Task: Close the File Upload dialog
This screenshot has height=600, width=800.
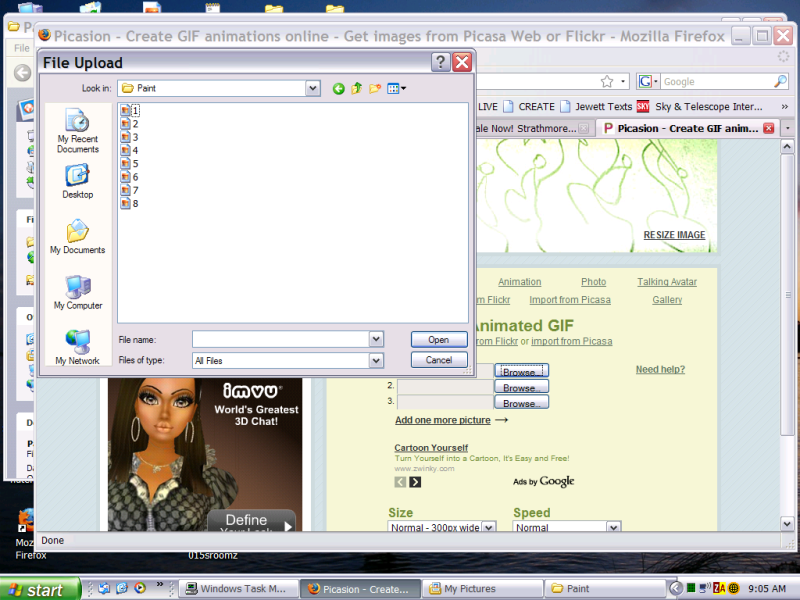Action: (x=462, y=62)
